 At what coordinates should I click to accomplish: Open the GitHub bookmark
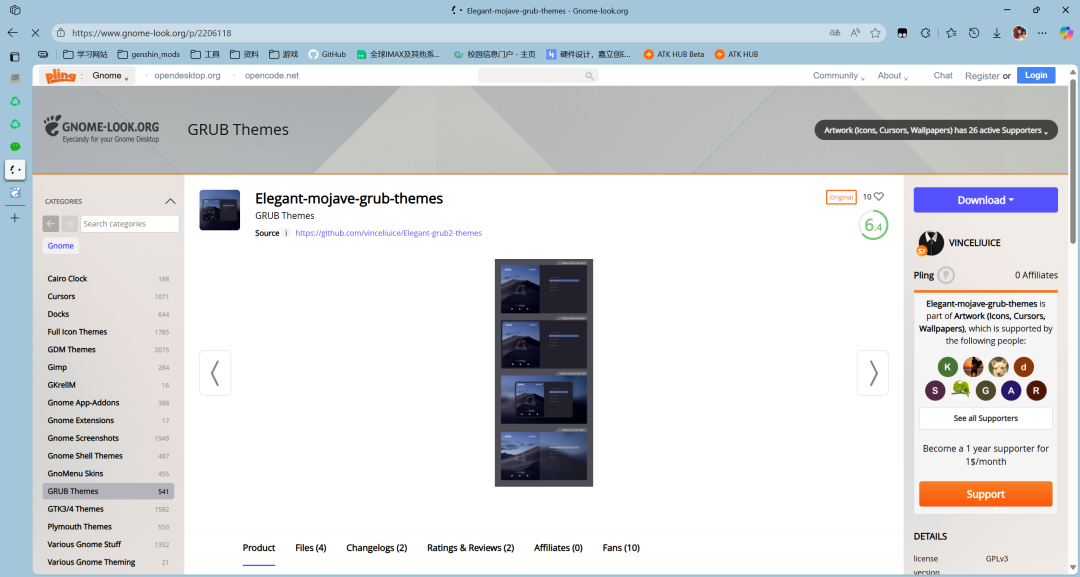[327, 54]
